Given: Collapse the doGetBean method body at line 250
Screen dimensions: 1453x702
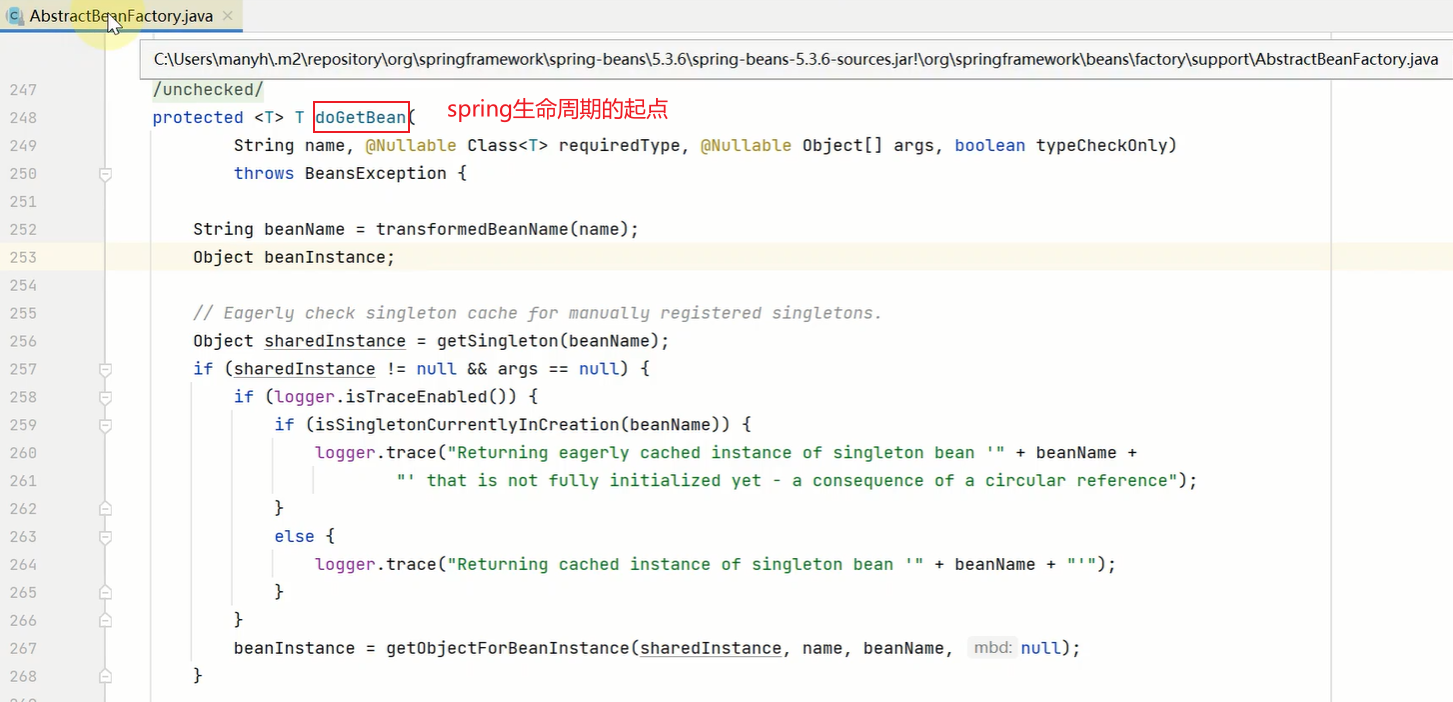Looking at the screenshot, I should (x=105, y=174).
